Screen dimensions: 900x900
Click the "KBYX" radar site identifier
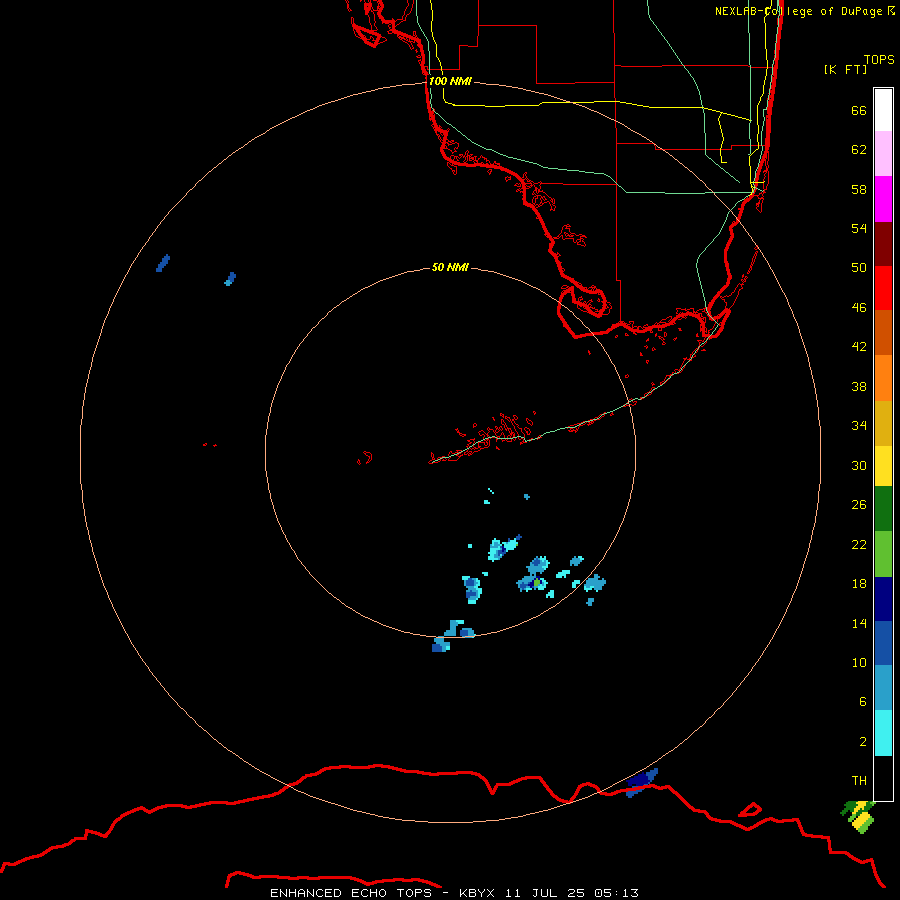[476, 893]
